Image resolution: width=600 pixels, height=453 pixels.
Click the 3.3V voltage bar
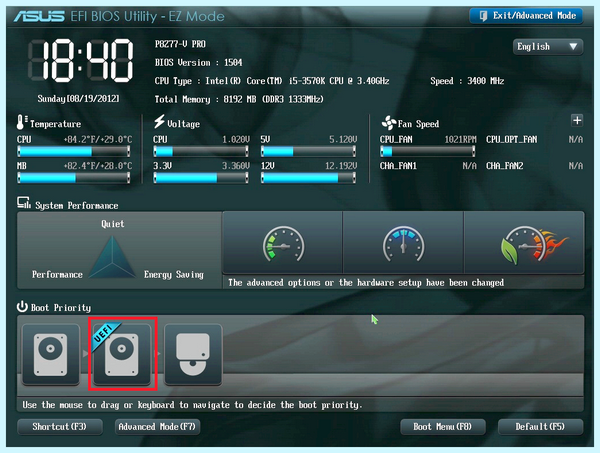point(201,178)
